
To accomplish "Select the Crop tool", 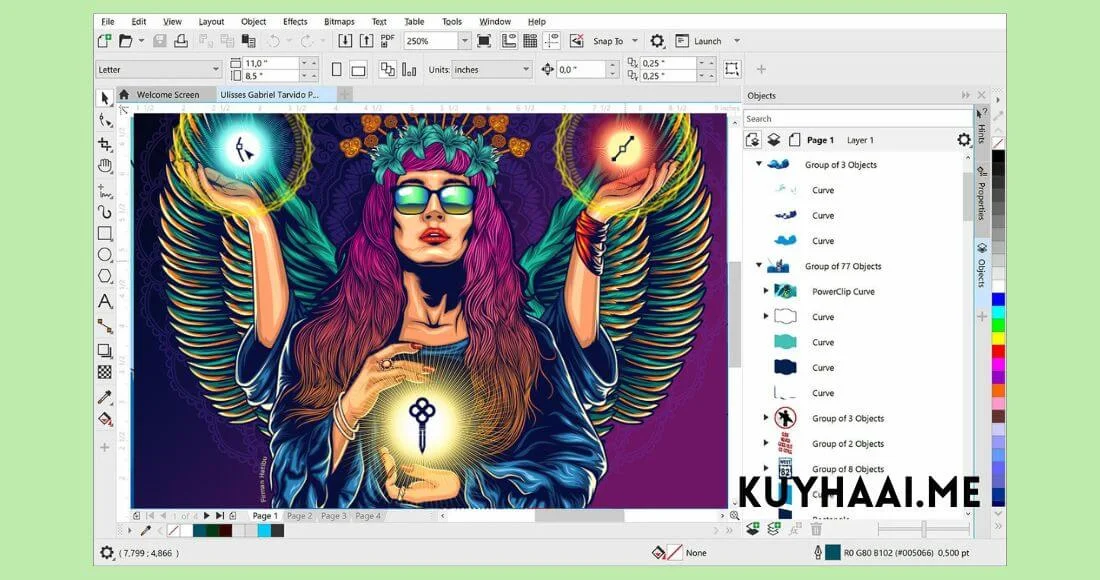I will click(x=105, y=144).
